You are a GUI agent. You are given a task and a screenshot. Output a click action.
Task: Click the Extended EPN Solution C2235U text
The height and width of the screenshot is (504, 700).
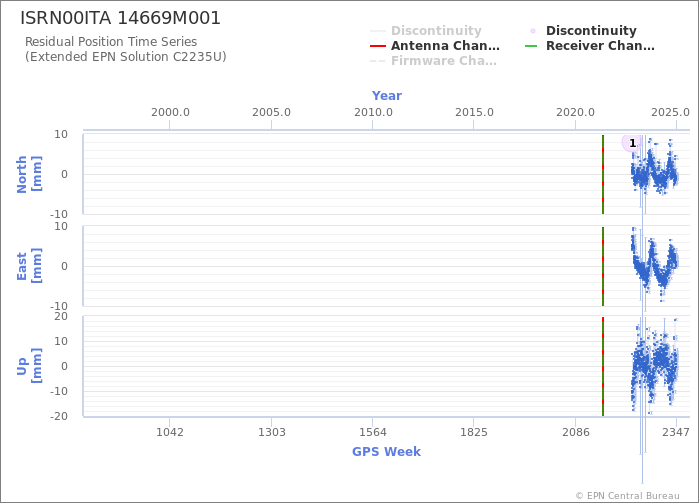point(125,57)
